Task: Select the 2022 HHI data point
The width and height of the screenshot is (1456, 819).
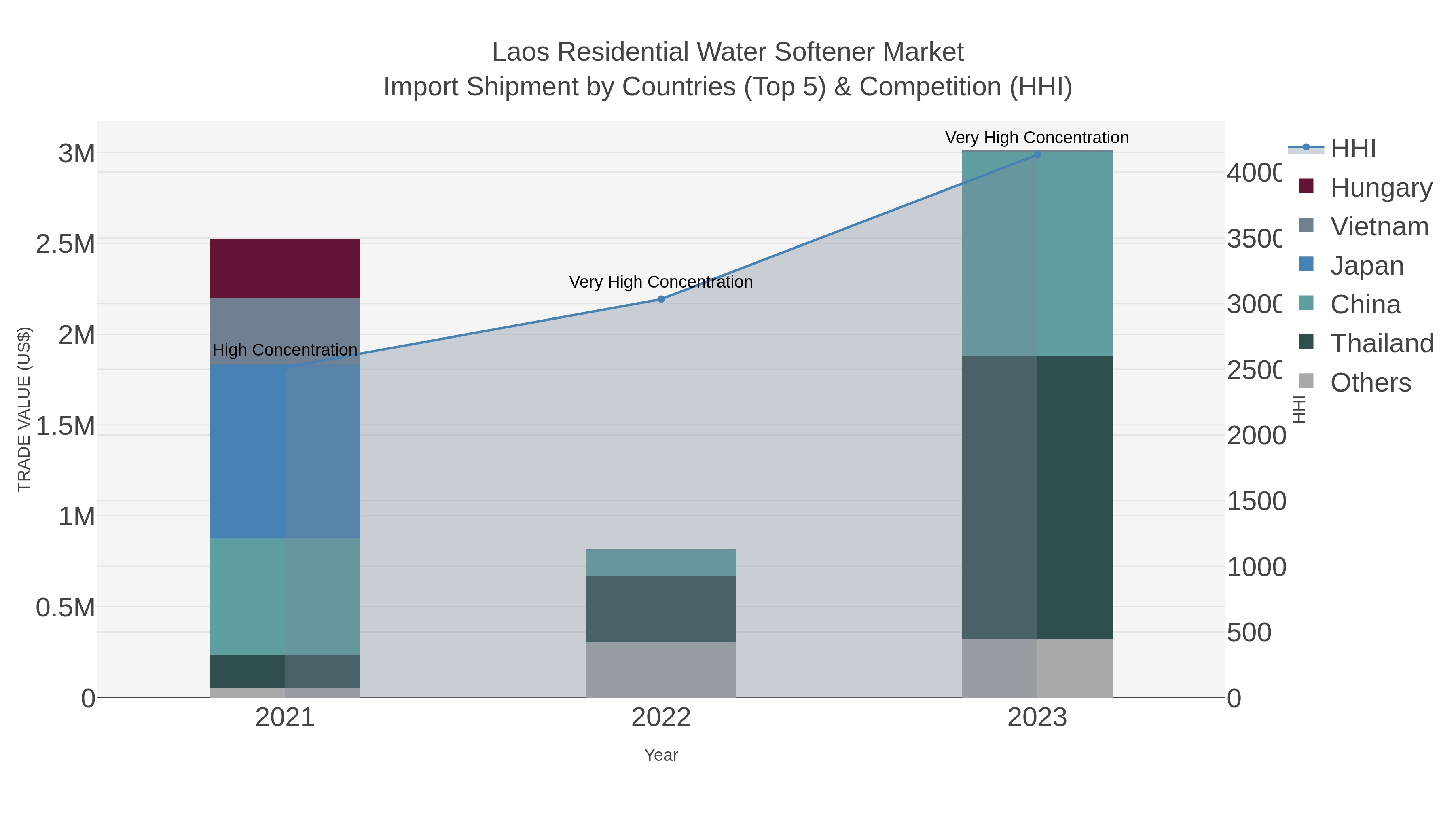Action: (x=661, y=299)
